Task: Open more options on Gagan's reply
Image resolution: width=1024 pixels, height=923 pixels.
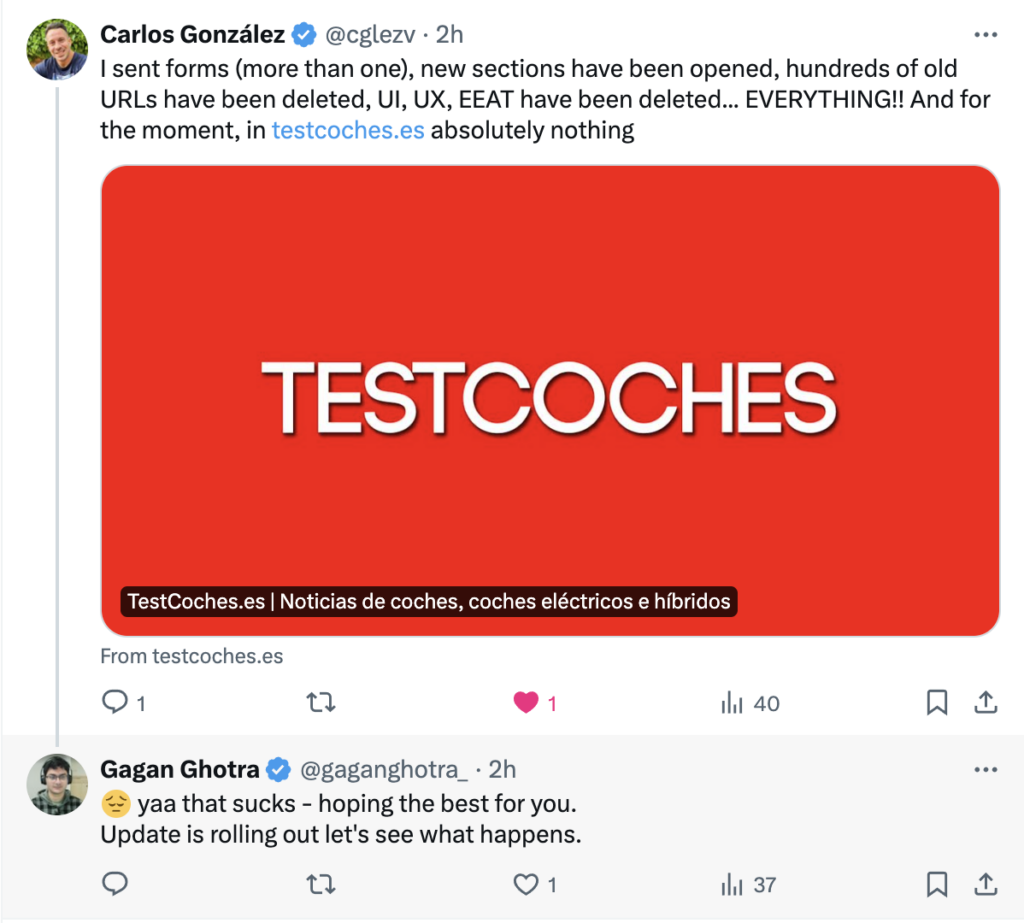Action: pyautogui.click(x=986, y=769)
